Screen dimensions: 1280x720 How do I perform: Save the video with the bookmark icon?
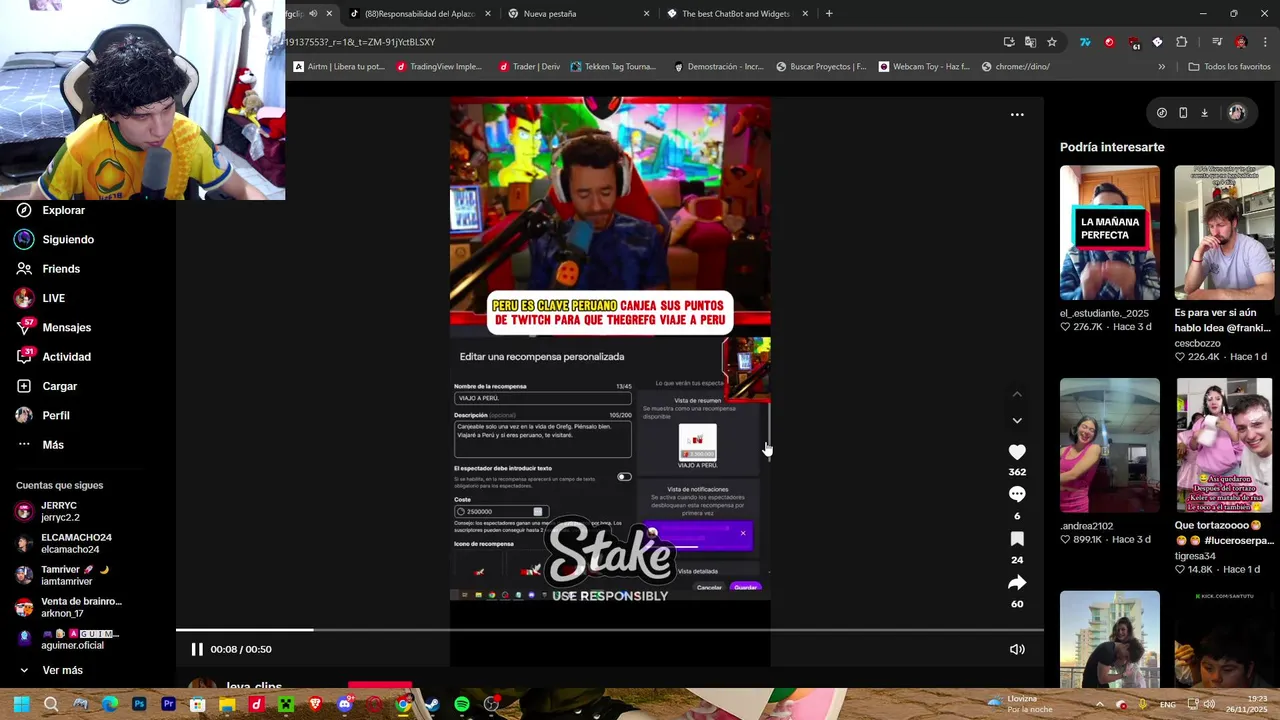(1017, 538)
